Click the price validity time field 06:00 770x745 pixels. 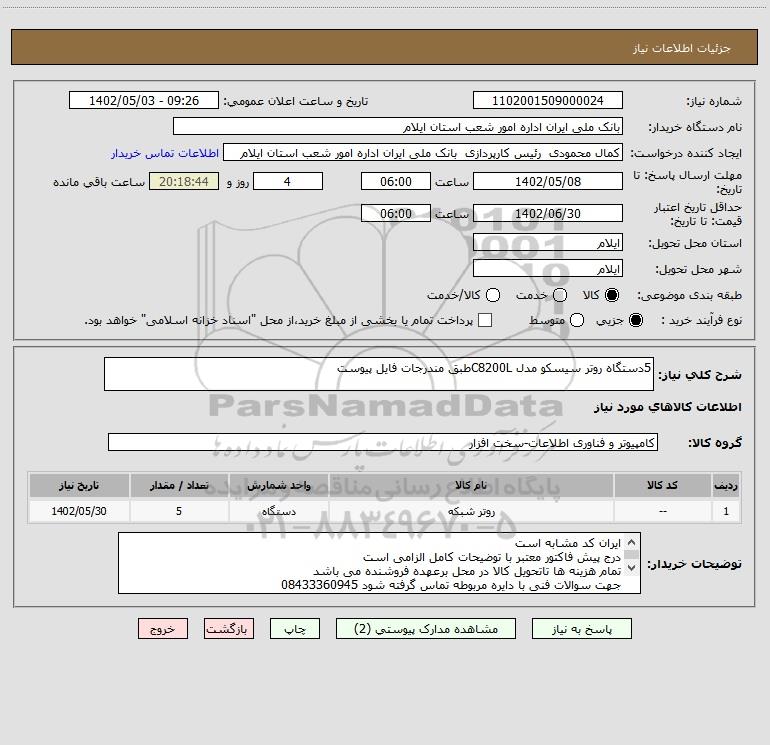point(396,213)
